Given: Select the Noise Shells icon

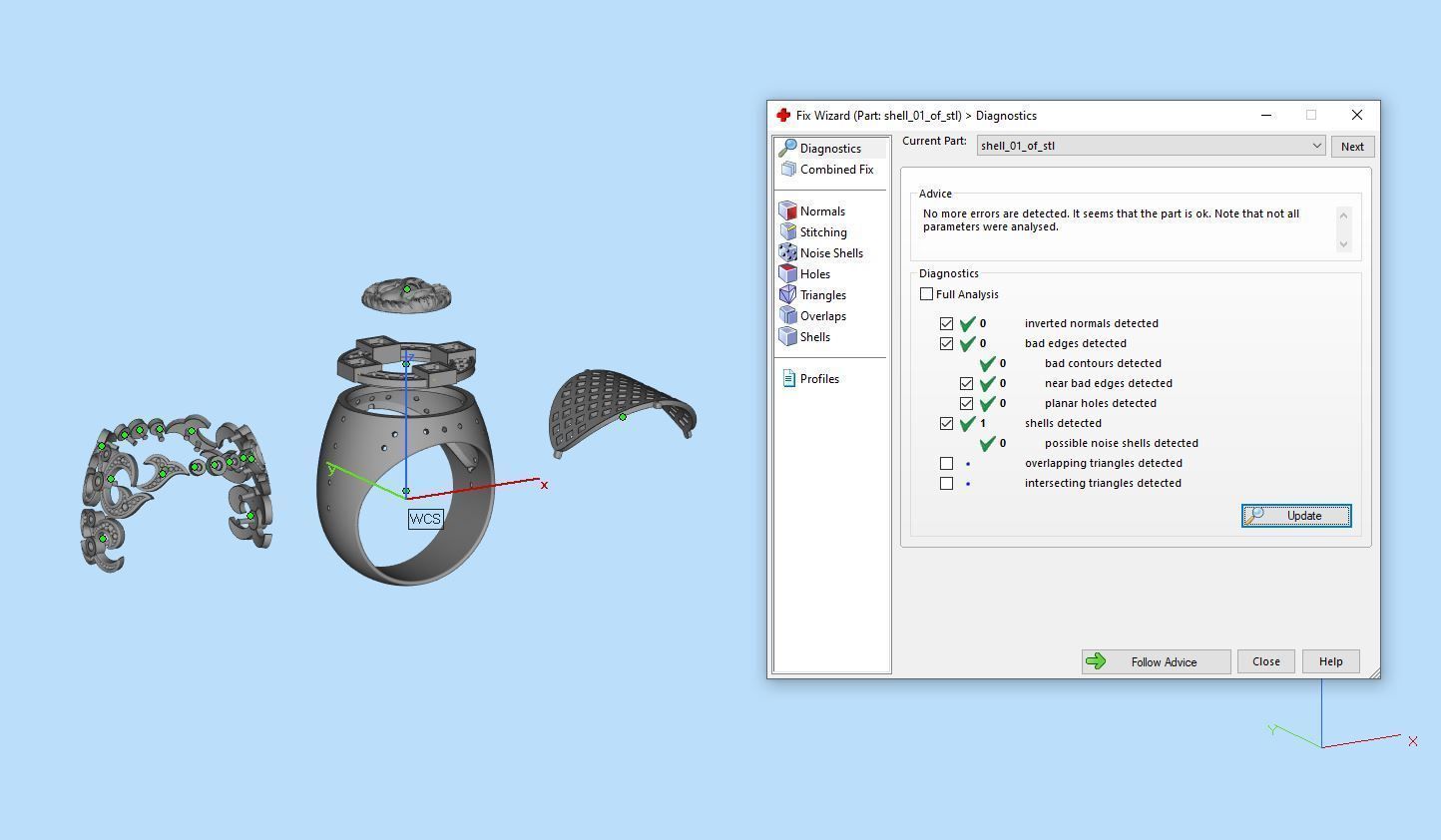Looking at the screenshot, I should [x=788, y=253].
